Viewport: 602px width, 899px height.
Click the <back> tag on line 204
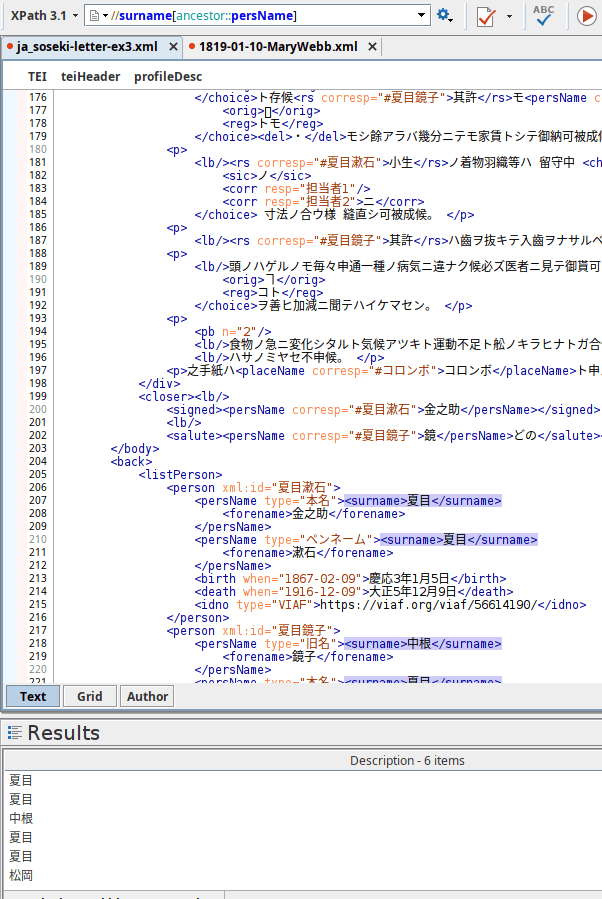point(131,462)
